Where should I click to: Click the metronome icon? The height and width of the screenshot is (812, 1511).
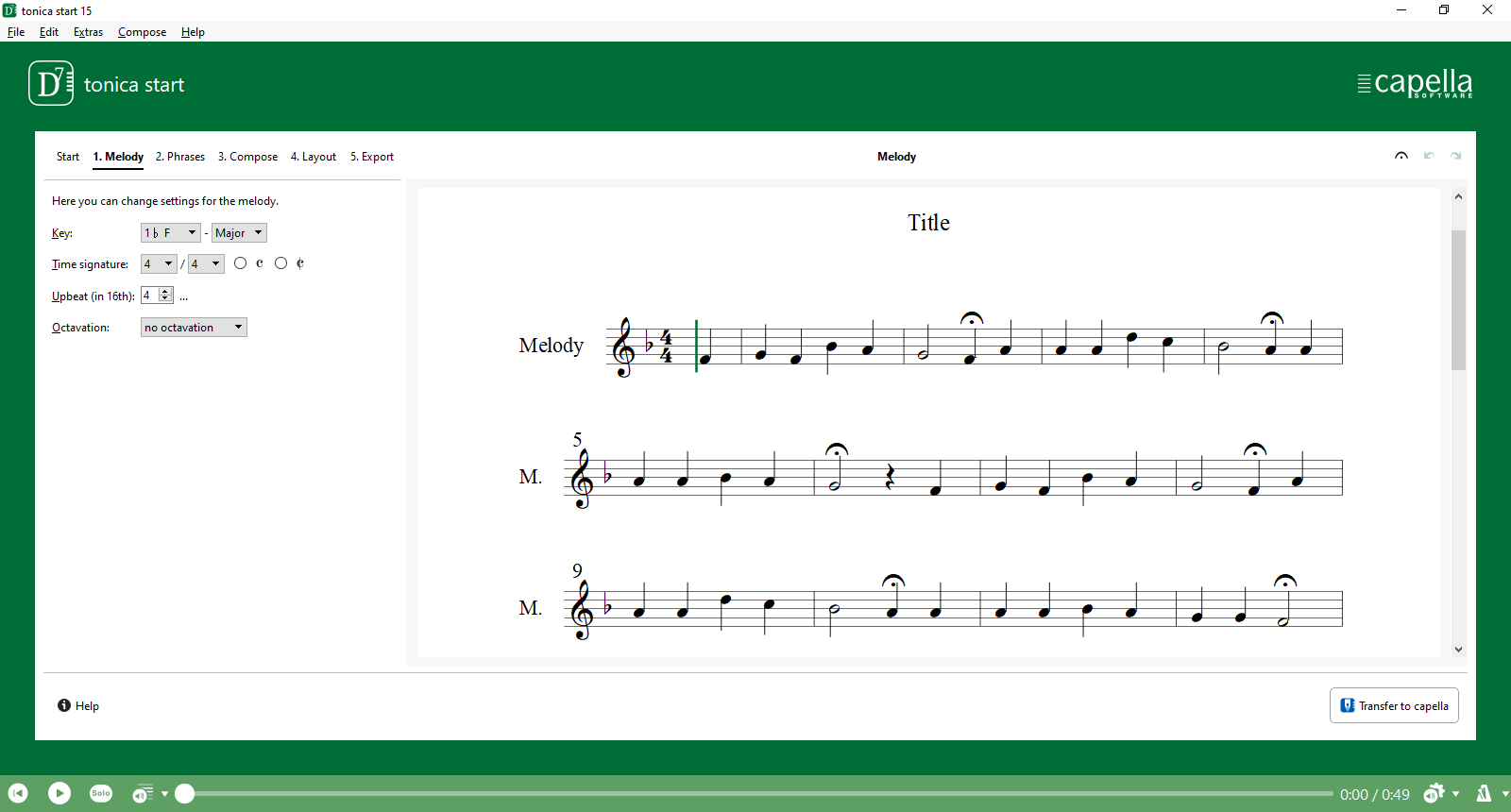(1485, 794)
